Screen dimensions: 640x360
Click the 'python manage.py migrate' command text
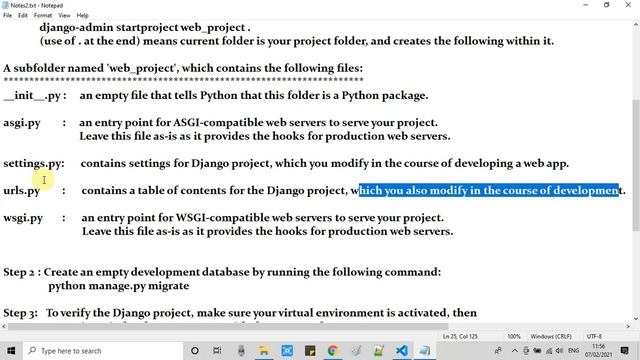point(119,286)
